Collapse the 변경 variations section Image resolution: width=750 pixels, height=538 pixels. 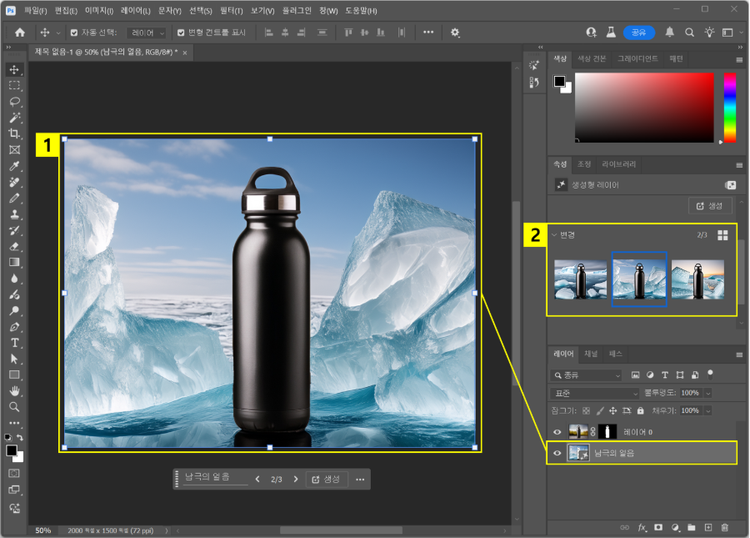(x=555, y=235)
